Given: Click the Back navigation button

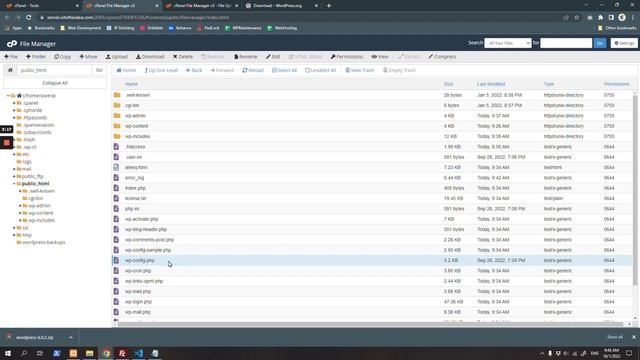Looking at the screenshot, I should coord(194,70).
